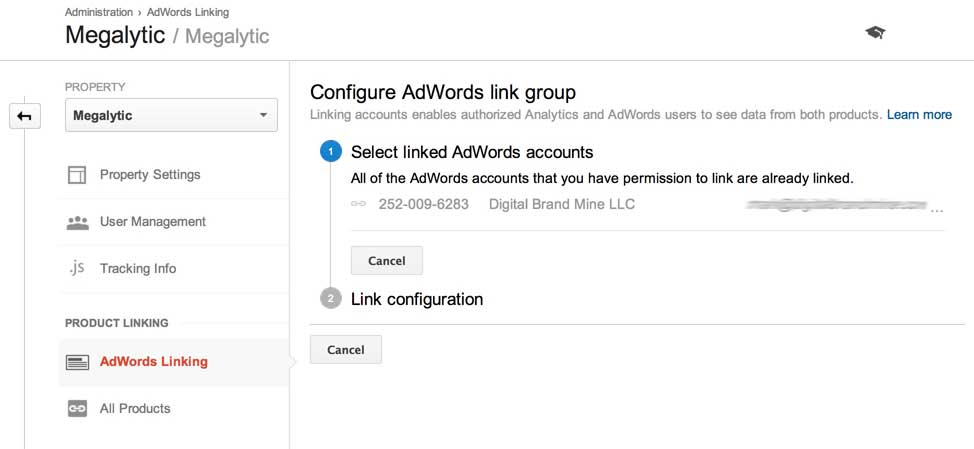Image resolution: width=974 pixels, height=449 pixels.
Task: Follow the Learn more link
Action: point(919,115)
